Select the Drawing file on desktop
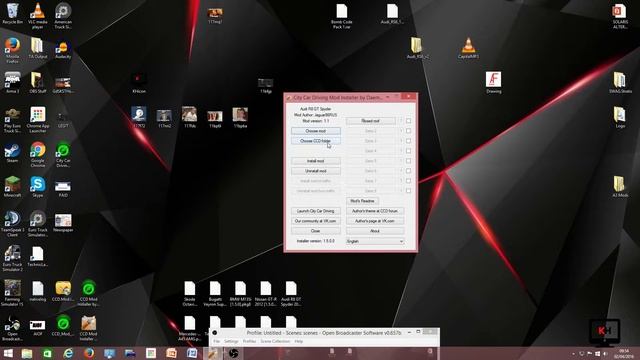Image resolution: width=640 pixels, height=360 pixels. tap(493, 83)
